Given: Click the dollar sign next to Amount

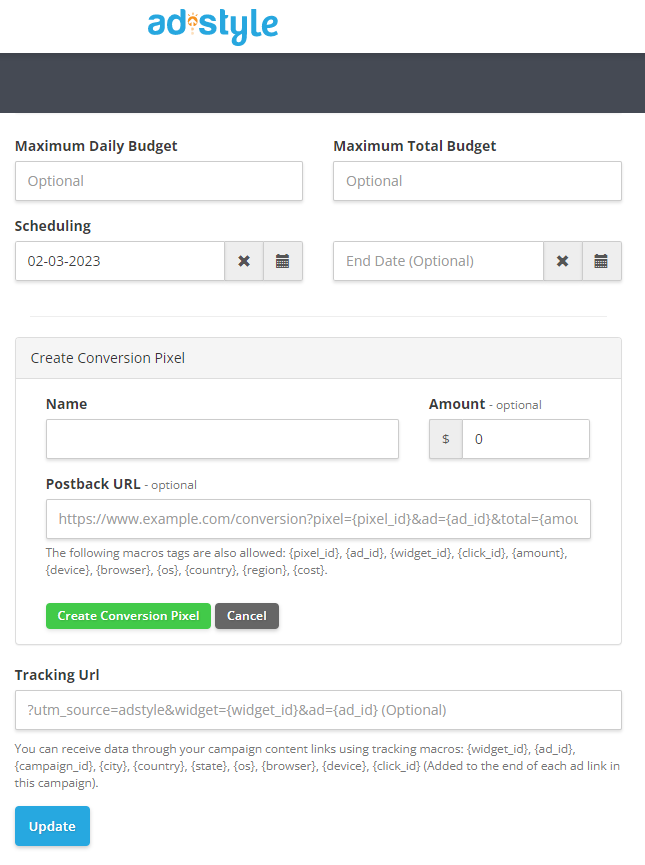Looking at the screenshot, I should (446, 439).
